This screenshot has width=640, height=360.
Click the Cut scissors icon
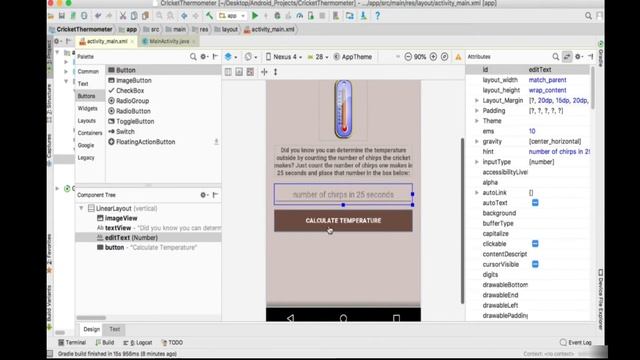pyautogui.click(x=122, y=16)
